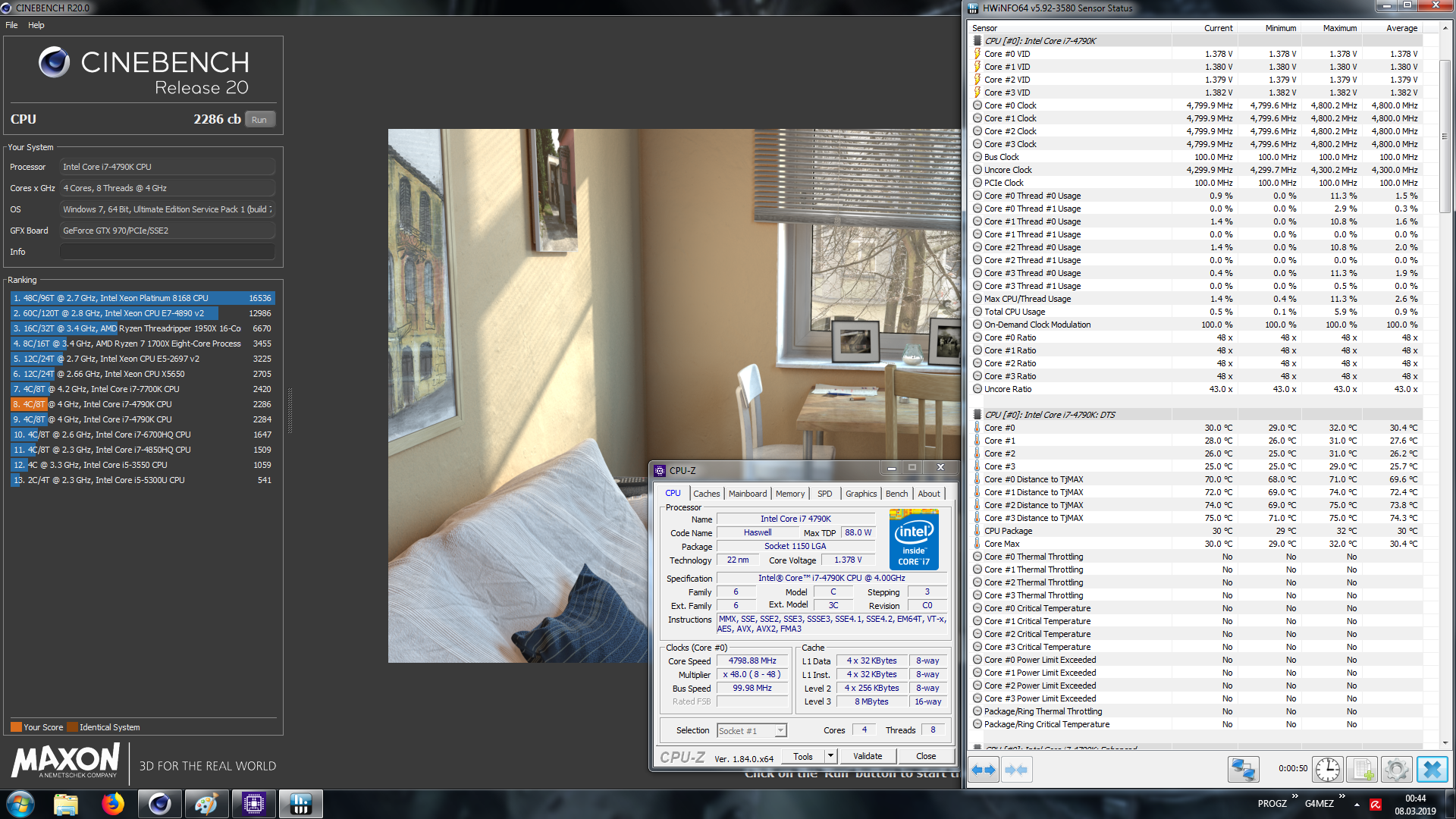Switch to Cinebench via its taskbar icon
Image resolution: width=1456 pixels, height=819 pixels.
(x=159, y=804)
